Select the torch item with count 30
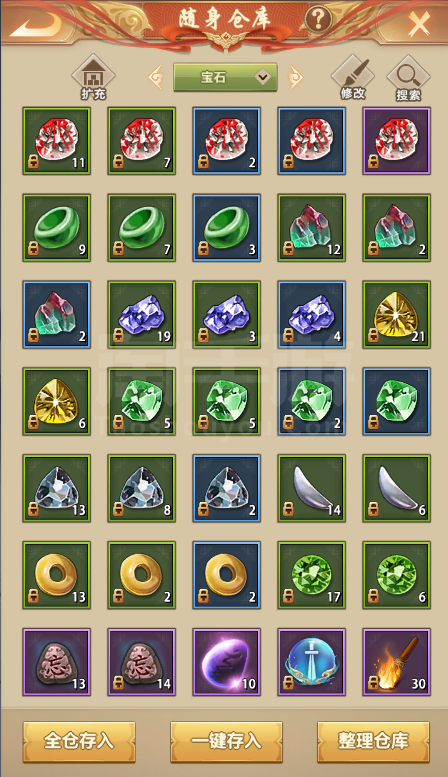 (x=396, y=662)
